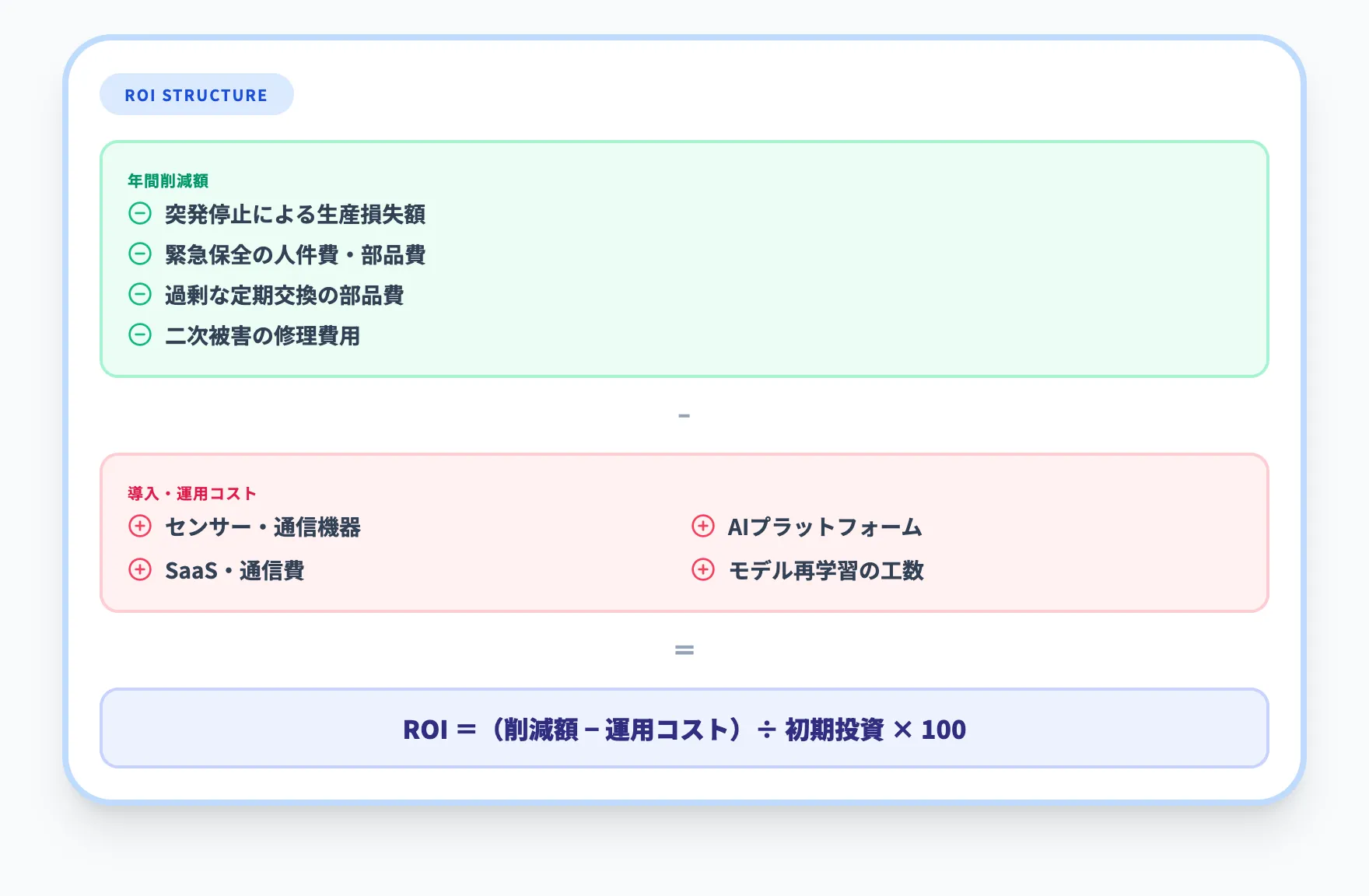Click the minus icon beside 突発停止による生産損失額
1369x896 pixels.
[140, 215]
